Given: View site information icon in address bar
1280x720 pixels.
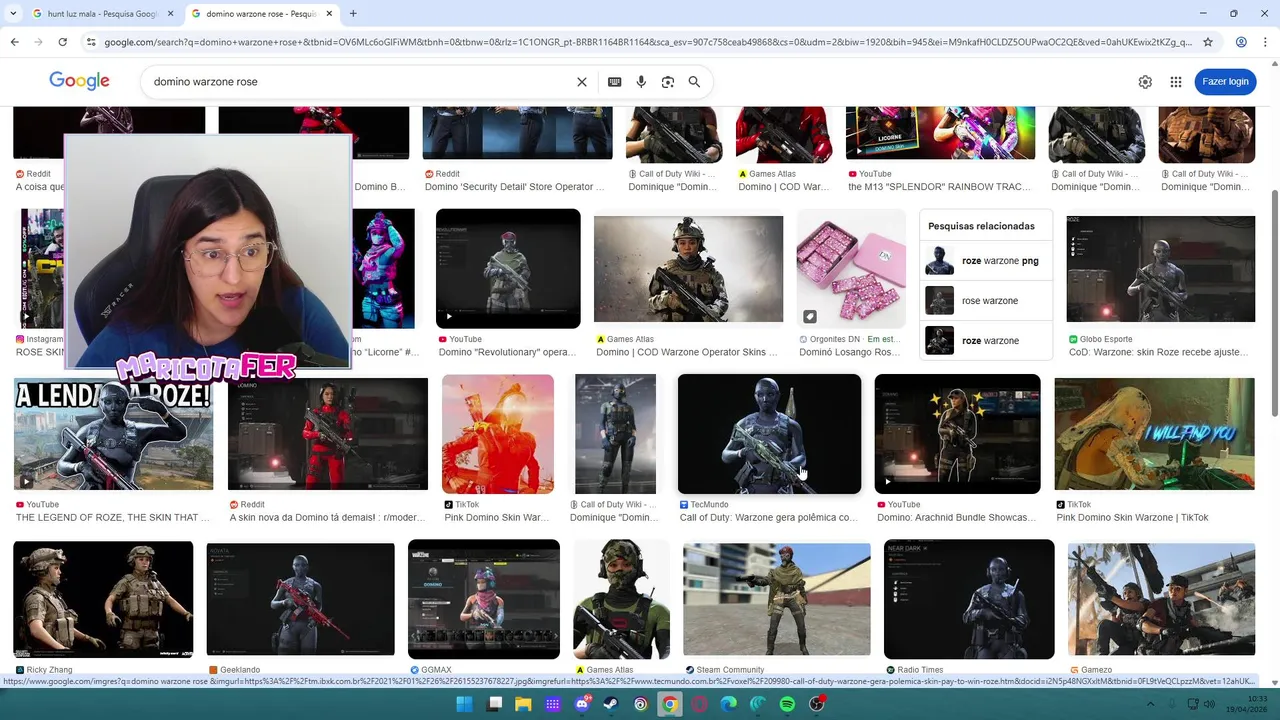Looking at the screenshot, I should pyautogui.click(x=91, y=42).
